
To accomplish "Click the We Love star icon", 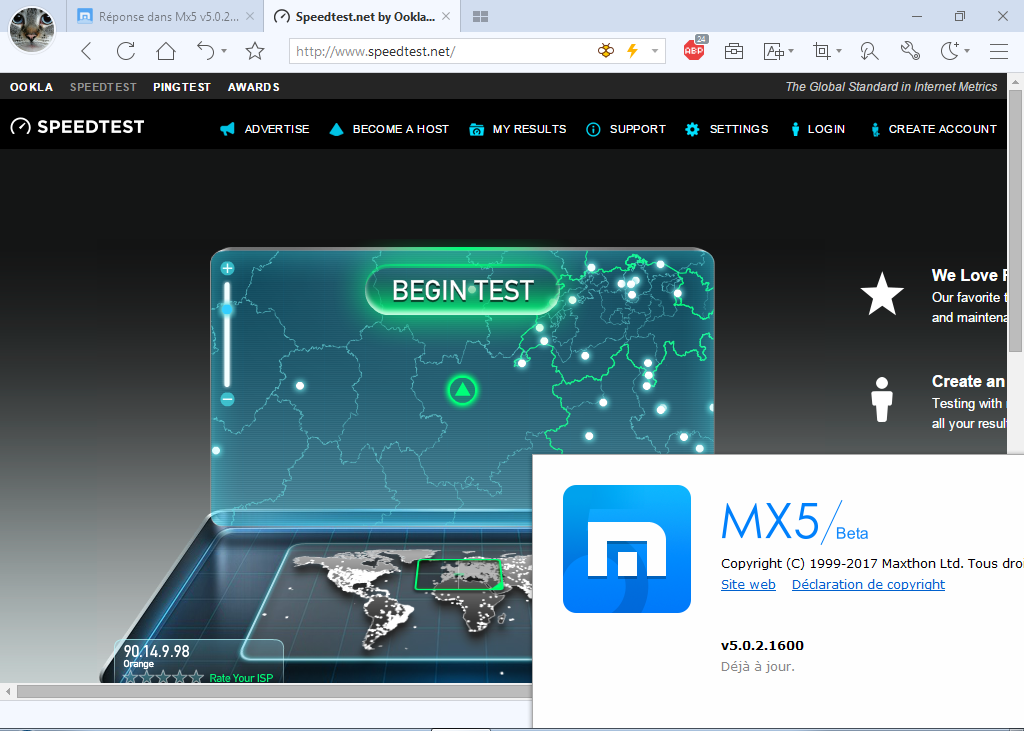I will click(882, 293).
